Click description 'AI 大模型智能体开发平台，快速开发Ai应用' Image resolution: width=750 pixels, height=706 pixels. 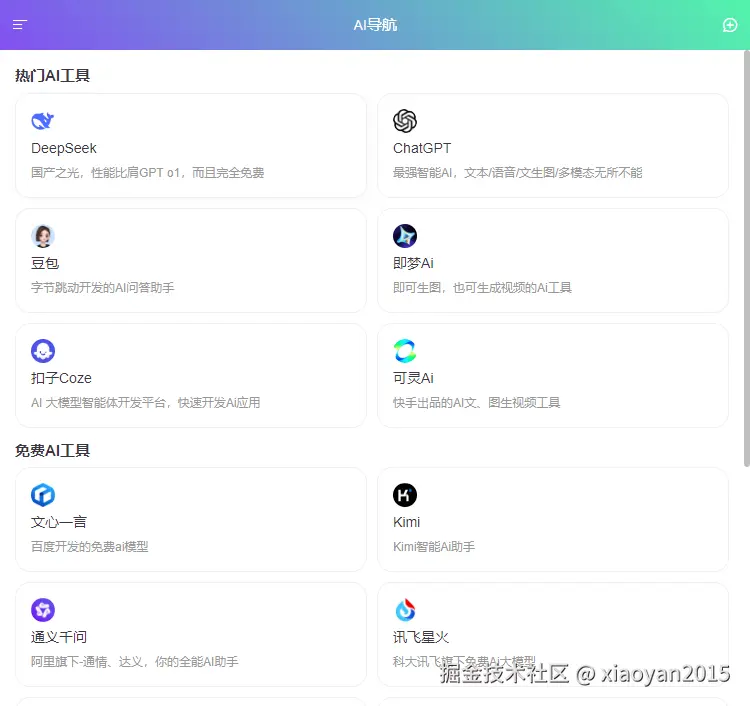[x=145, y=403]
